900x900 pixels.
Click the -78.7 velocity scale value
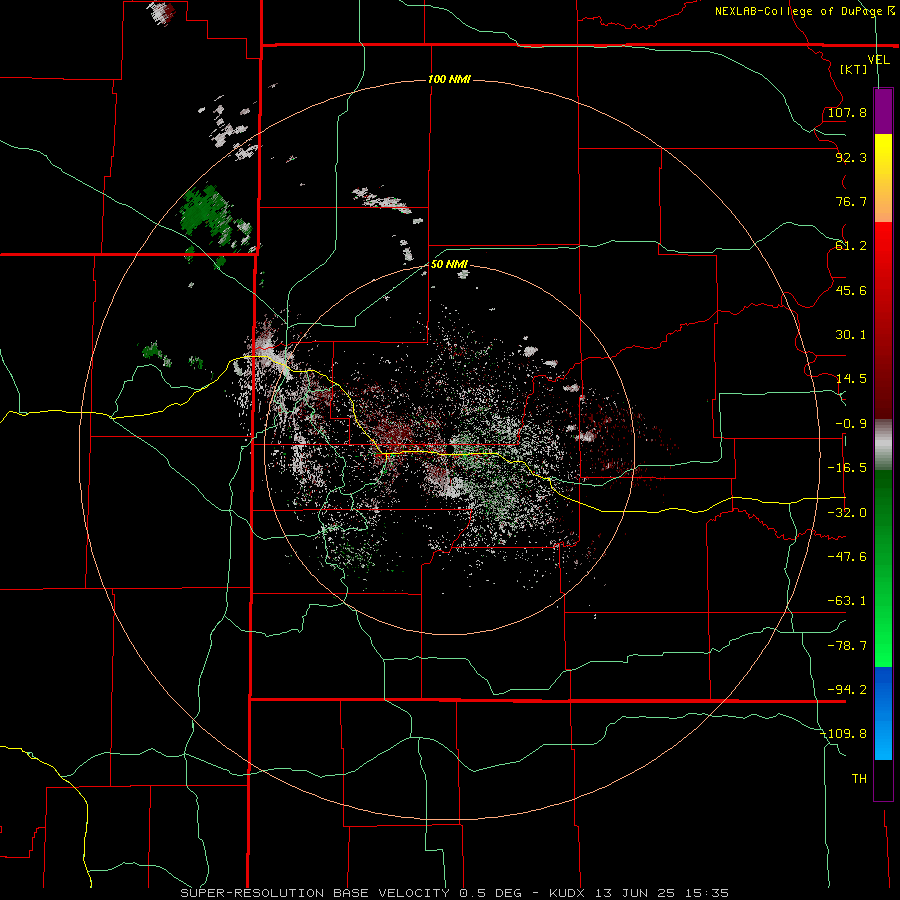(x=847, y=646)
